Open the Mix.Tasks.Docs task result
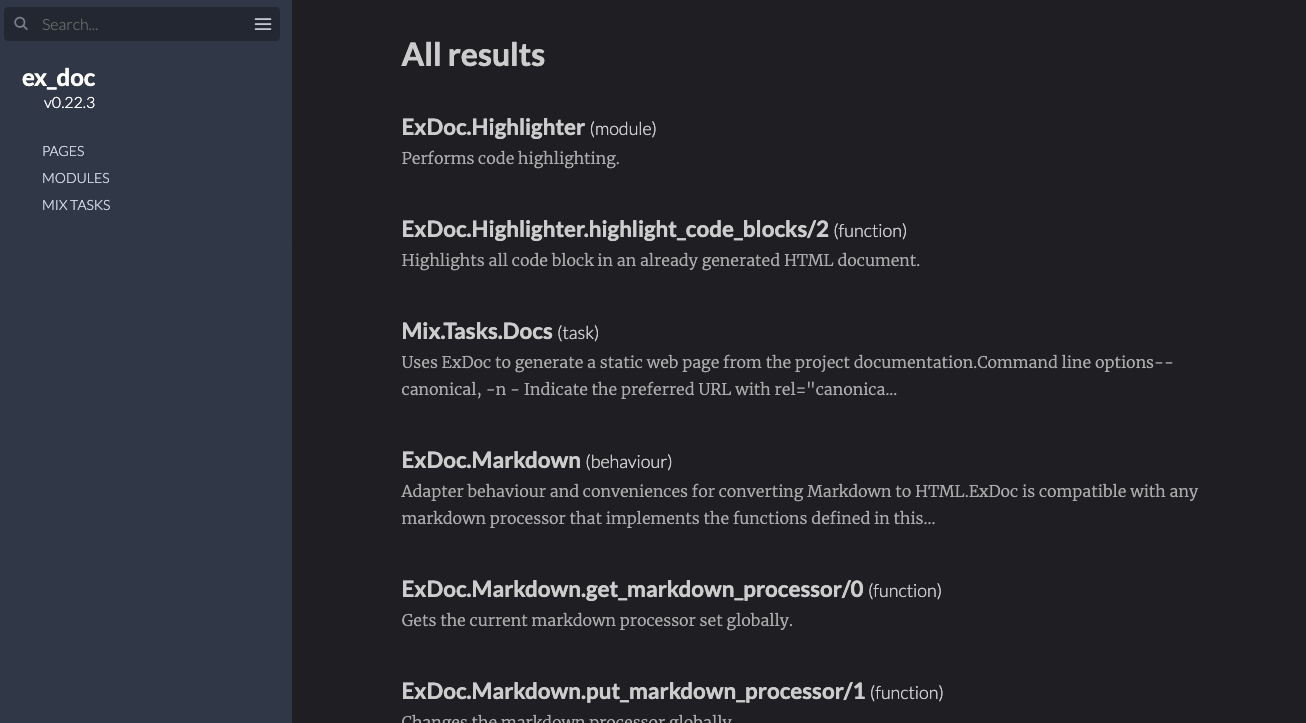Image resolution: width=1306 pixels, height=723 pixels. (477, 331)
